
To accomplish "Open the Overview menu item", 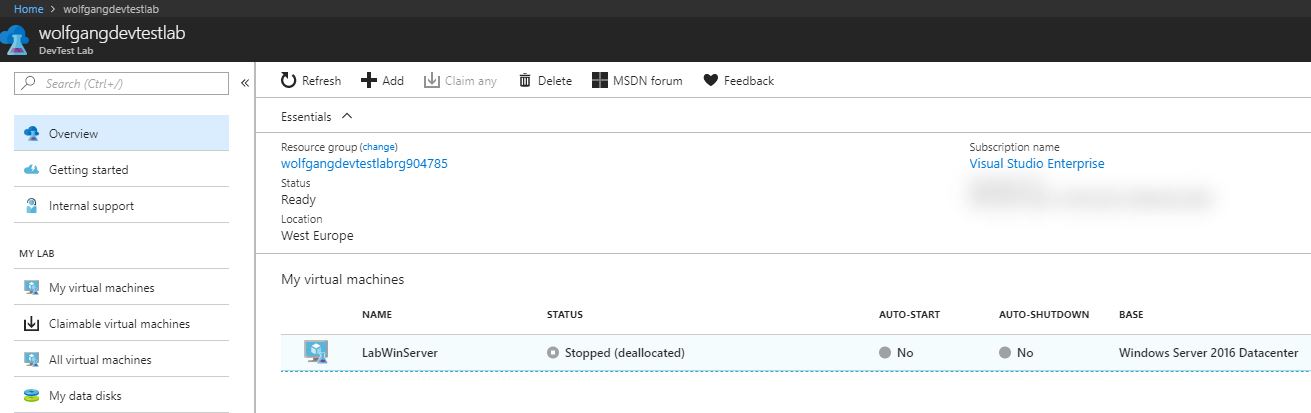I will [x=121, y=133].
